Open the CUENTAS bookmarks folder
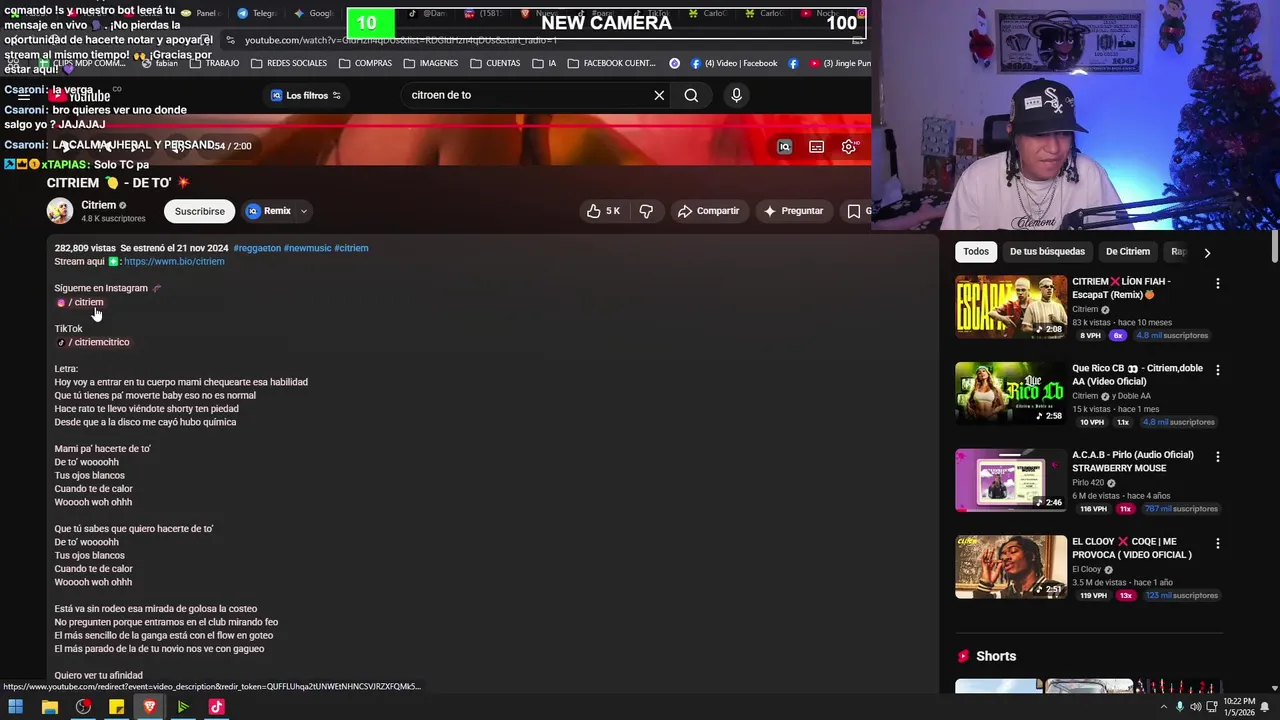Image resolution: width=1280 pixels, height=720 pixels. pos(495,63)
